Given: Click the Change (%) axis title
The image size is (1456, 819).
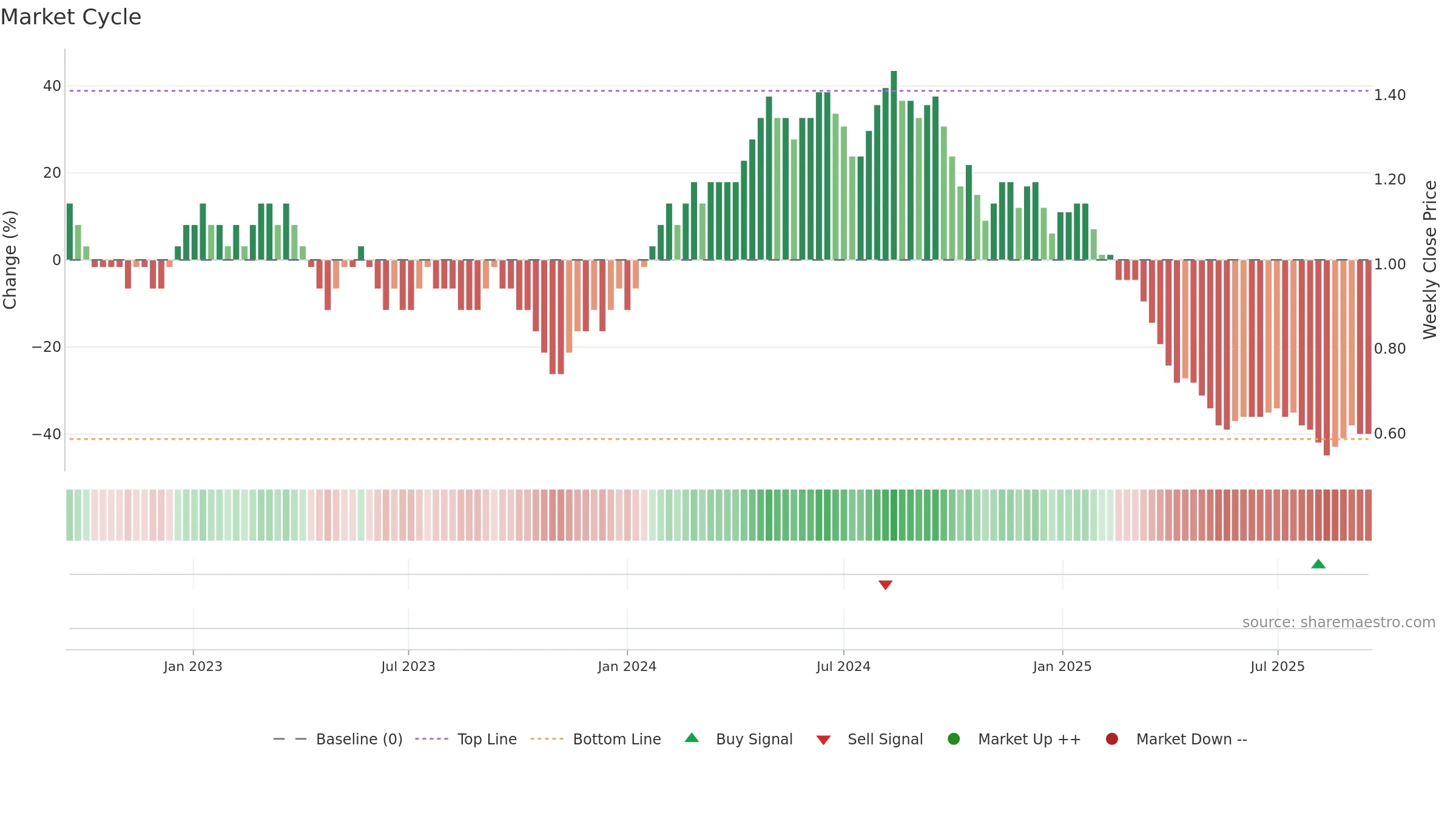Looking at the screenshot, I should tap(10, 260).
